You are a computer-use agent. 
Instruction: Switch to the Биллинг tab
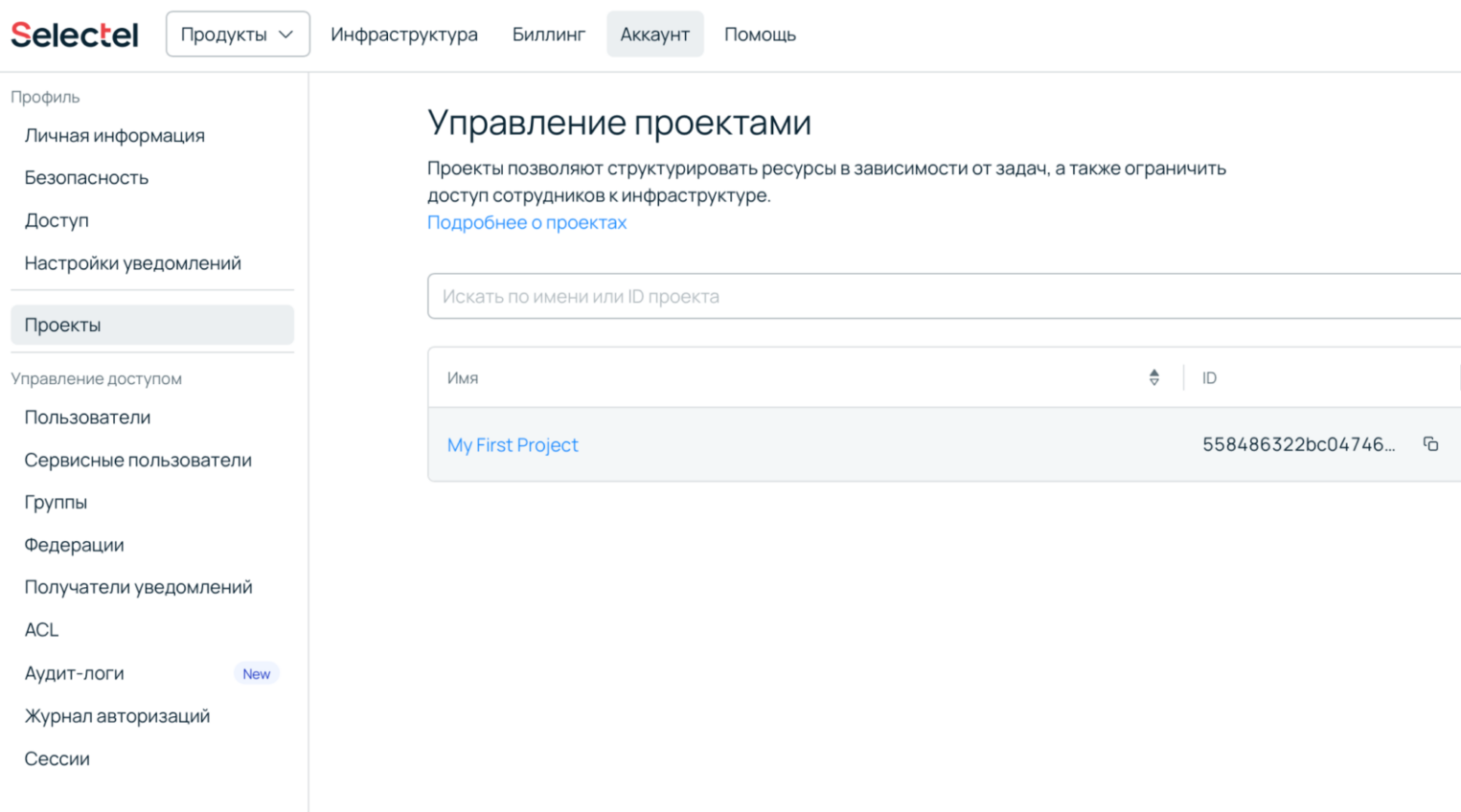548,34
